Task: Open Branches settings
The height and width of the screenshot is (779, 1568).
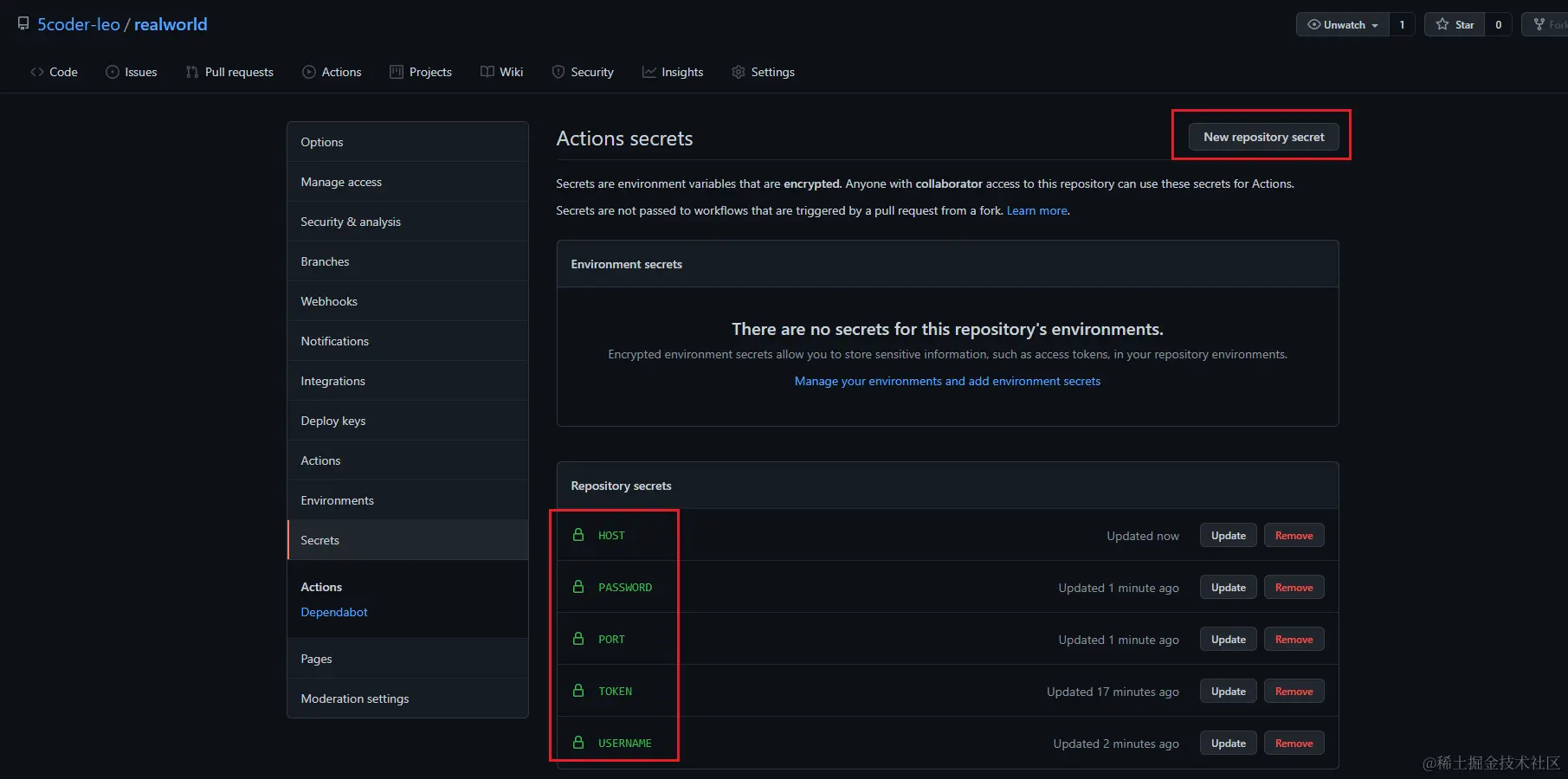Action: 408,261
